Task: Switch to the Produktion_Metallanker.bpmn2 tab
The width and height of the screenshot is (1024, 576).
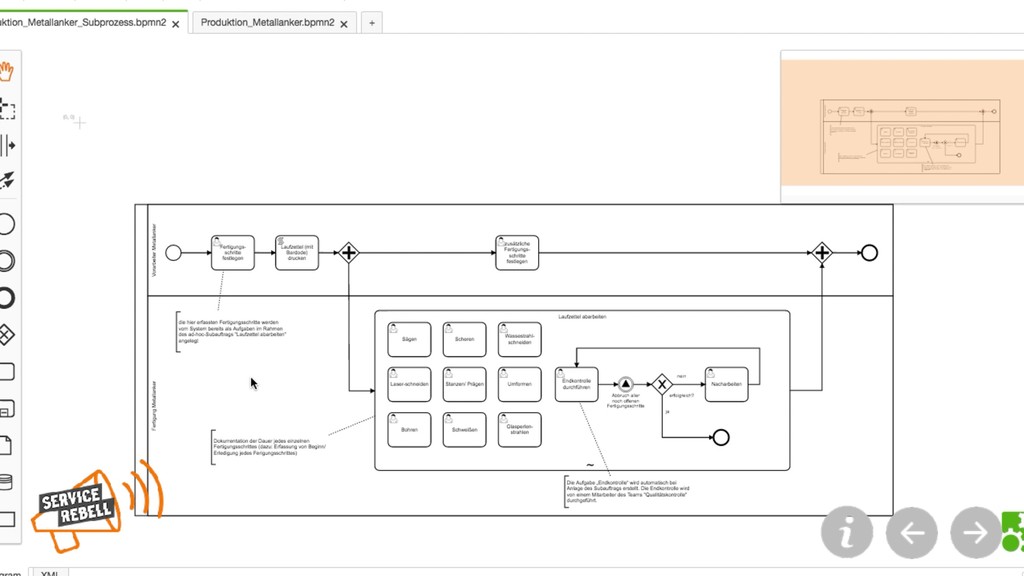Action: [267, 23]
